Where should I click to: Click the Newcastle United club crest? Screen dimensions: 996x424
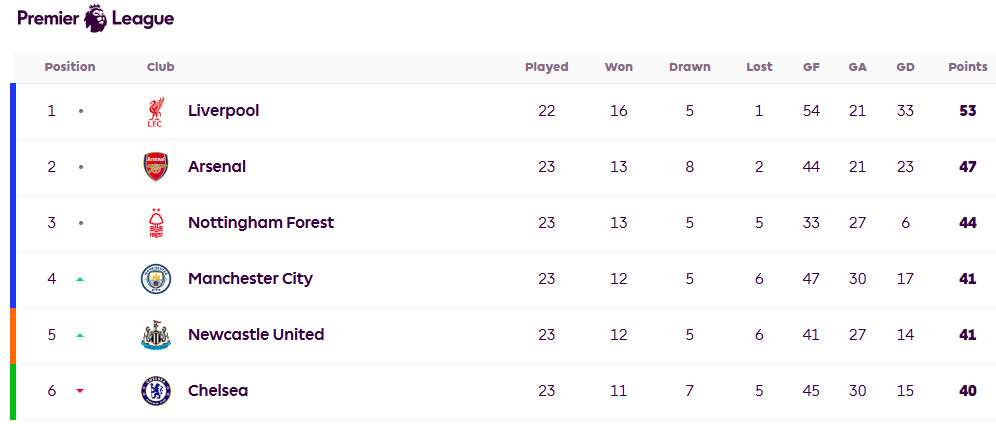(156, 335)
